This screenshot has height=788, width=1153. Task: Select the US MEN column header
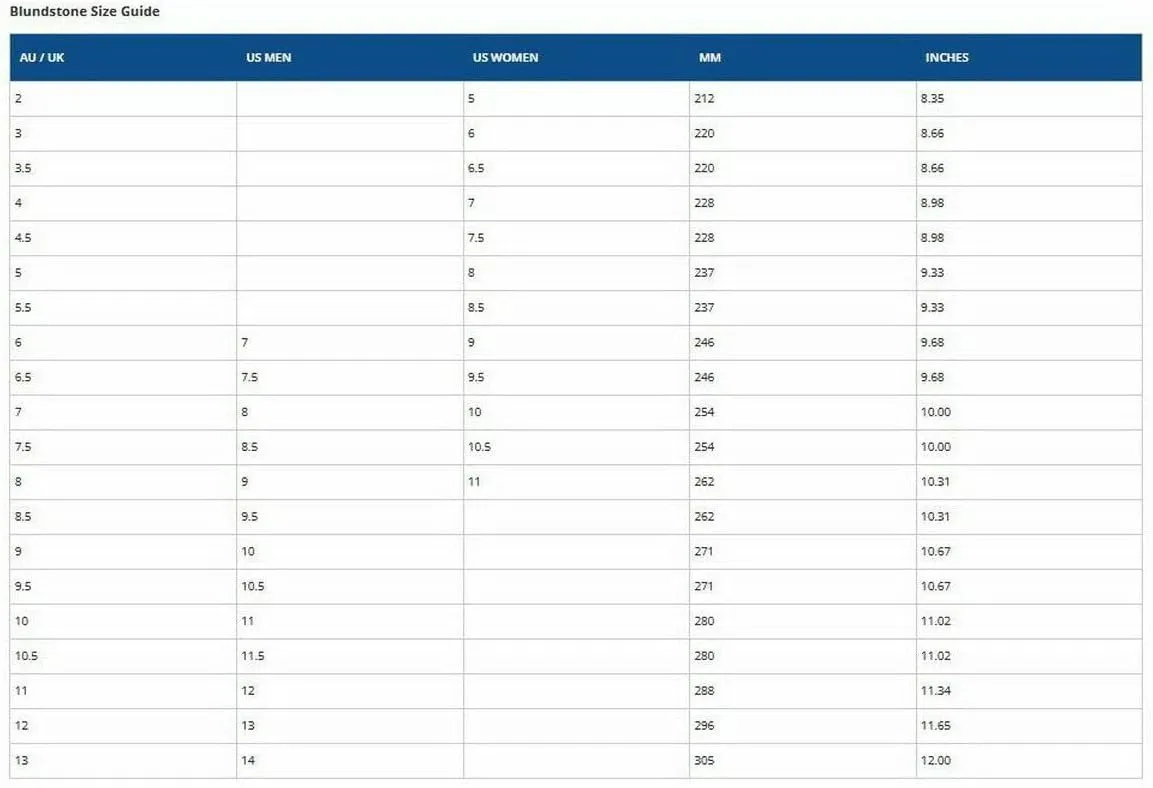pyautogui.click(x=268, y=57)
